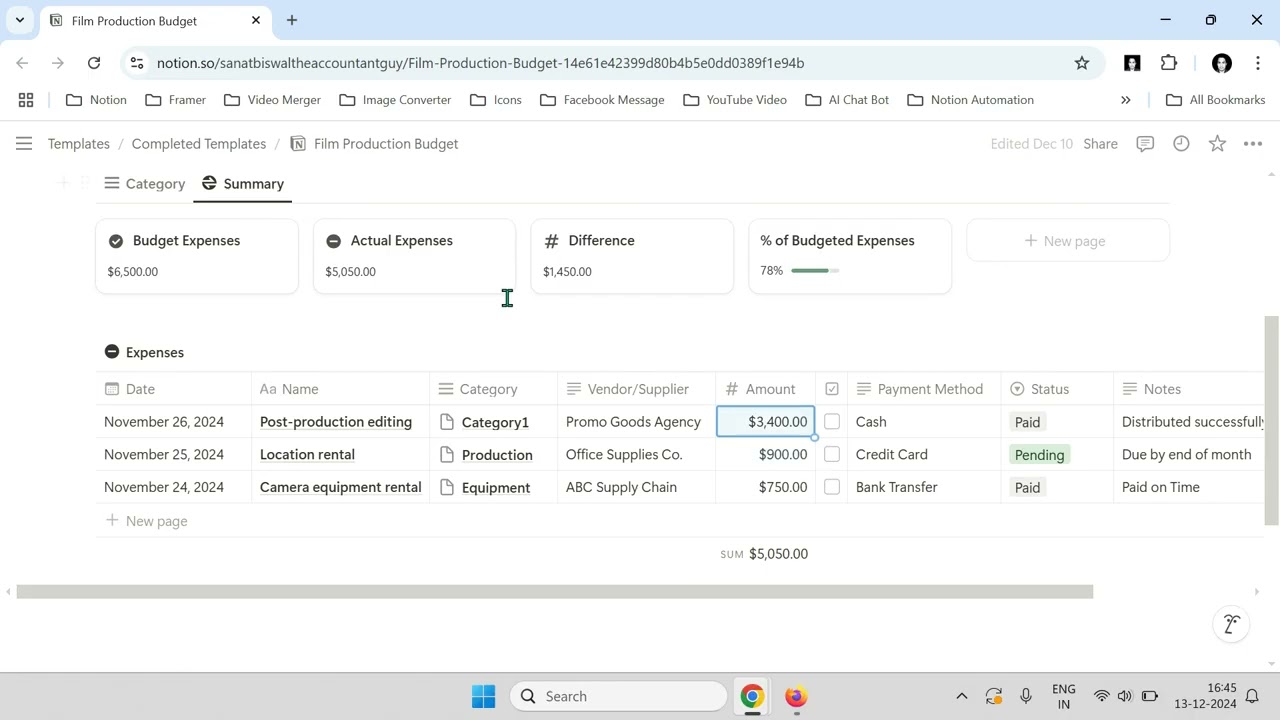Tick the checkbox in Camera equipment rental row
Image resolution: width=1280 pixels, height=720 pixels.
(832, 487)
